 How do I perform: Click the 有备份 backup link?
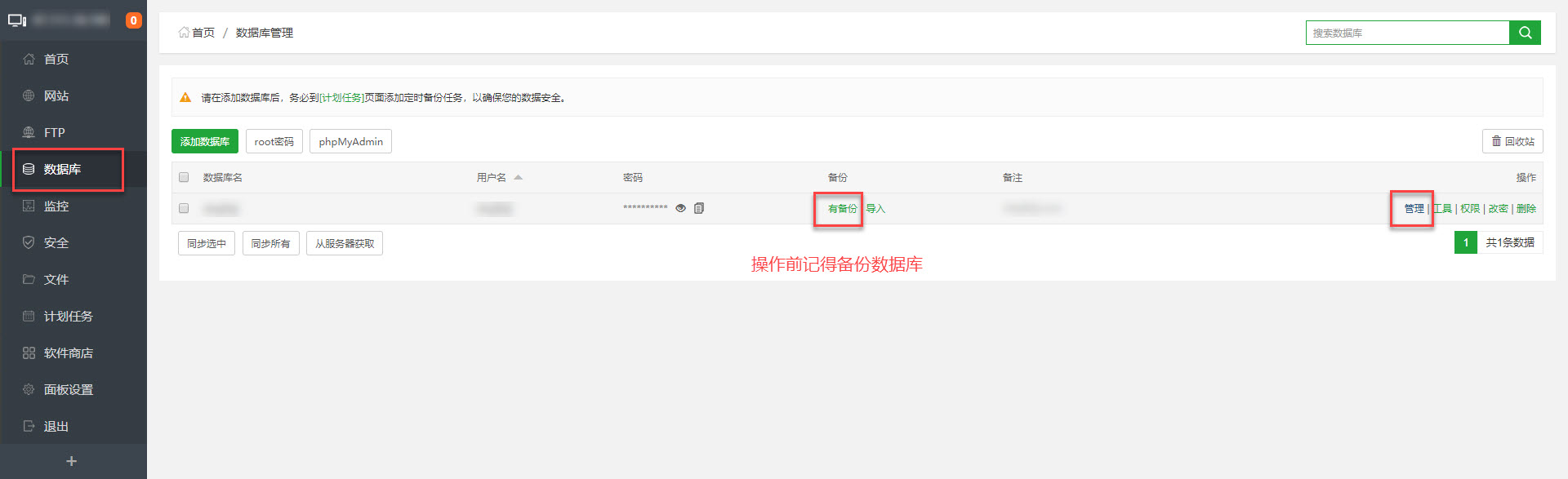tap(842, 209)
